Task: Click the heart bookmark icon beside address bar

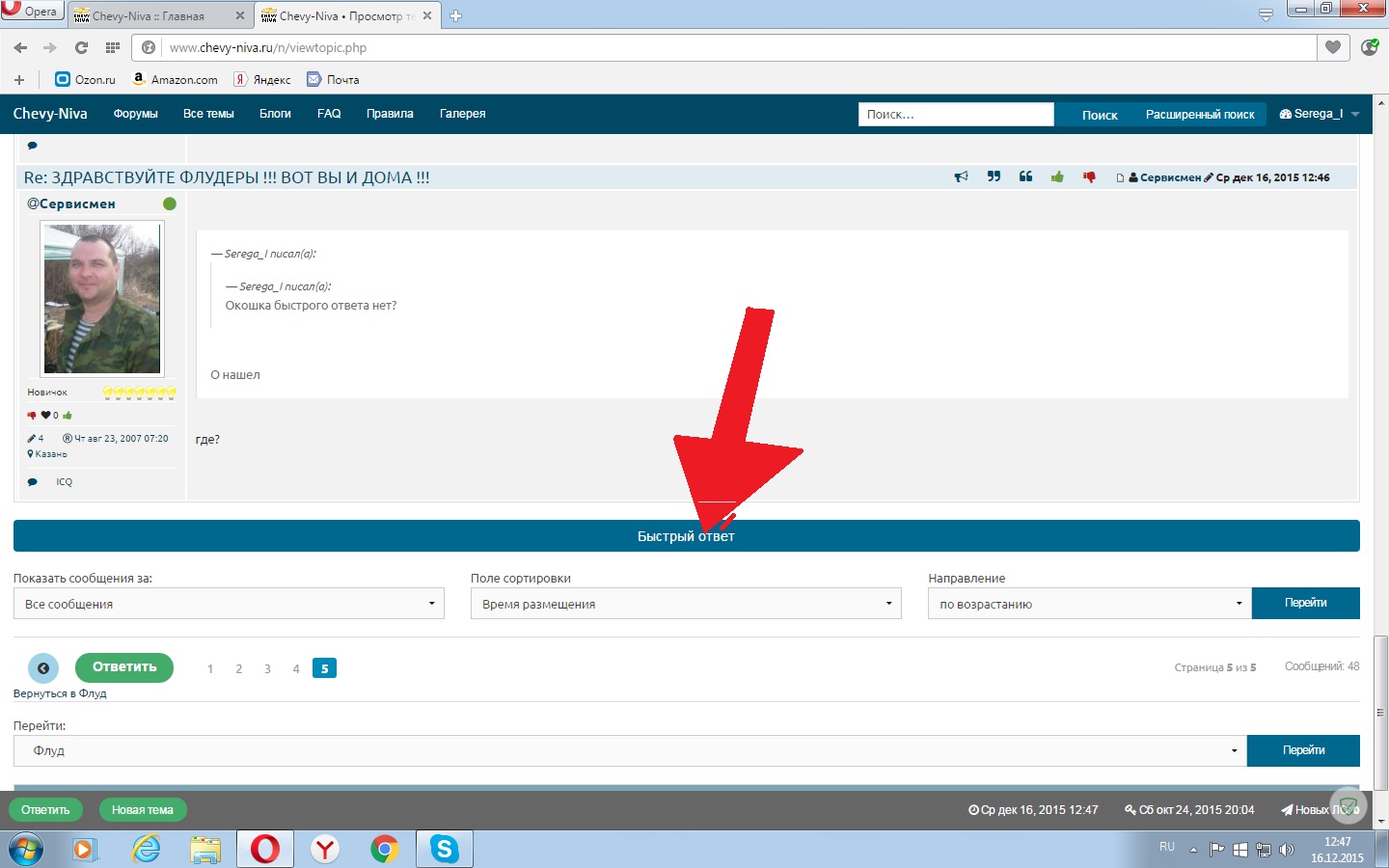Action: (x=1332, y=47)
